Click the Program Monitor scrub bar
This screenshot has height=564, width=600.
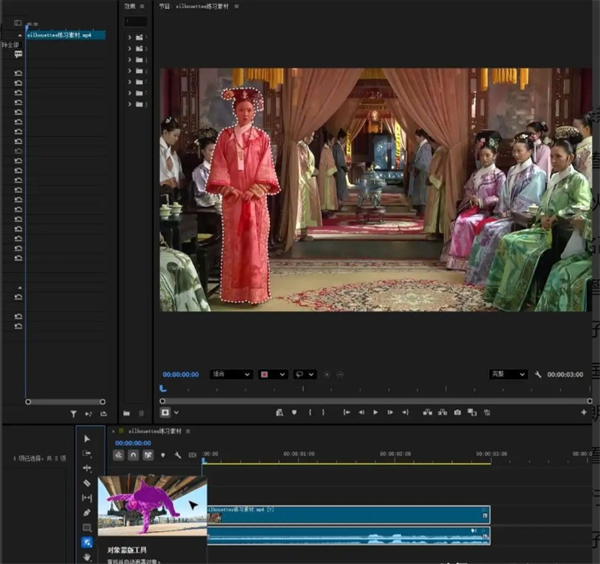pyautogui.click(x=370, y=389)
